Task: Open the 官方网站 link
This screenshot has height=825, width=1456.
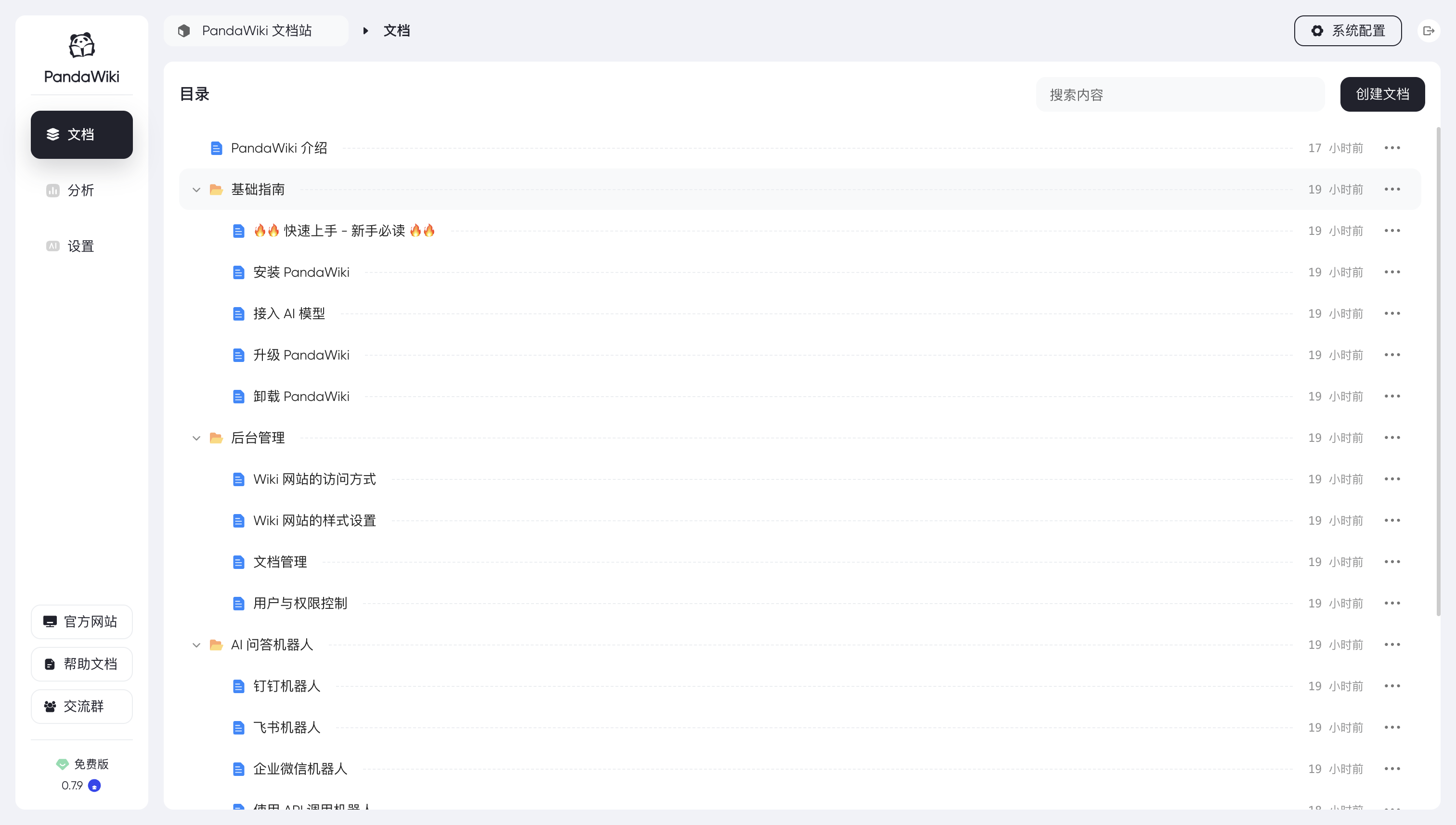Action: [x=81, y=621]
